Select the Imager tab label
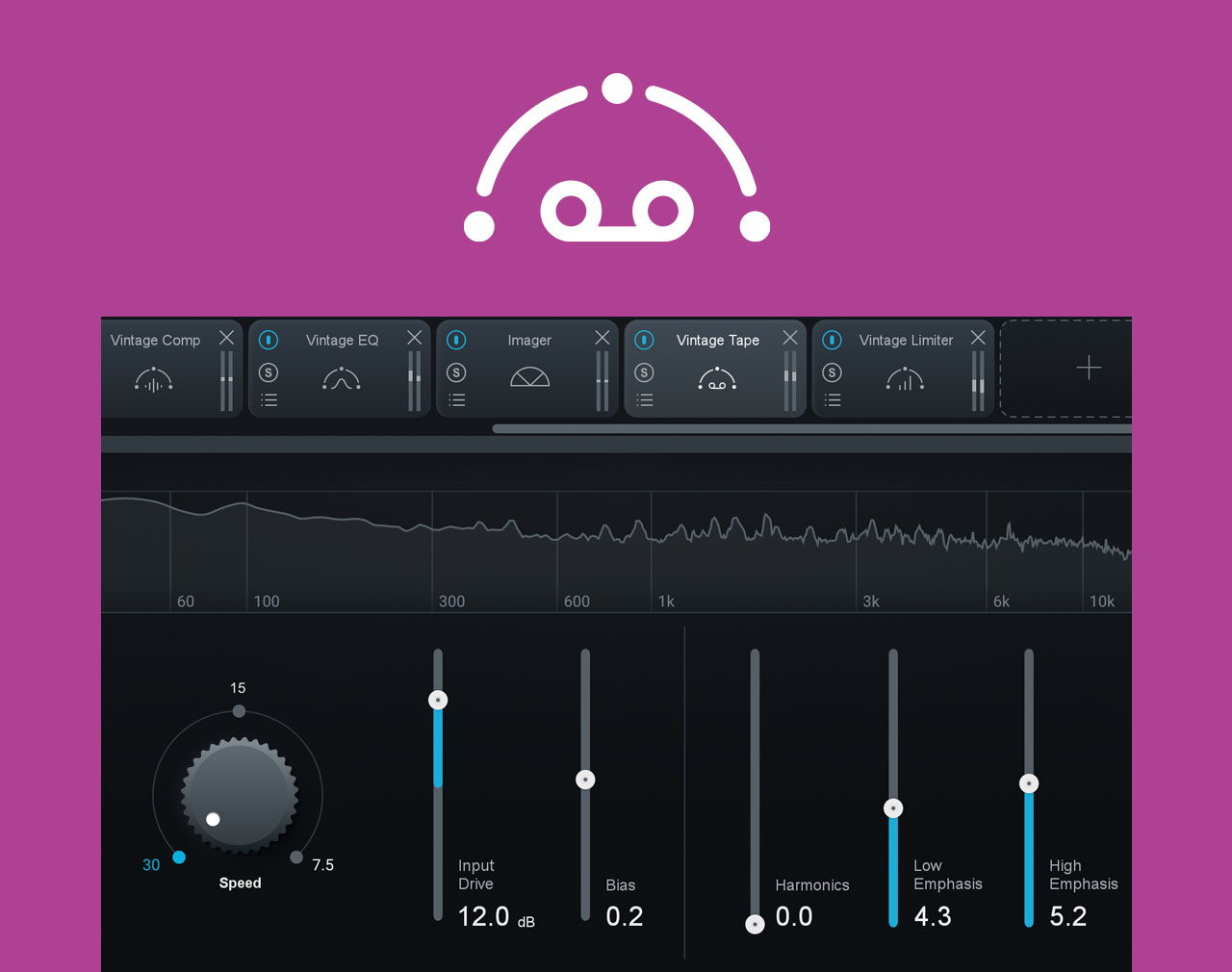1232x972 pixels. tap(529, 340)
